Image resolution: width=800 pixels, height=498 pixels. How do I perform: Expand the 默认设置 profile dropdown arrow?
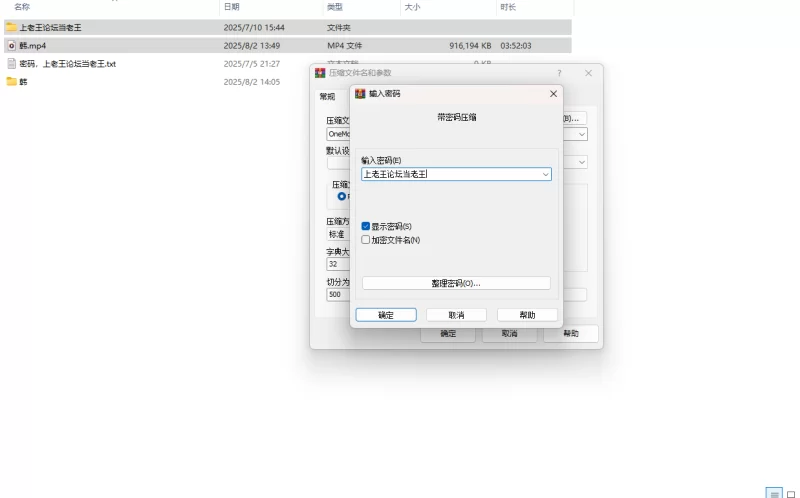click(x=582, y=162)
